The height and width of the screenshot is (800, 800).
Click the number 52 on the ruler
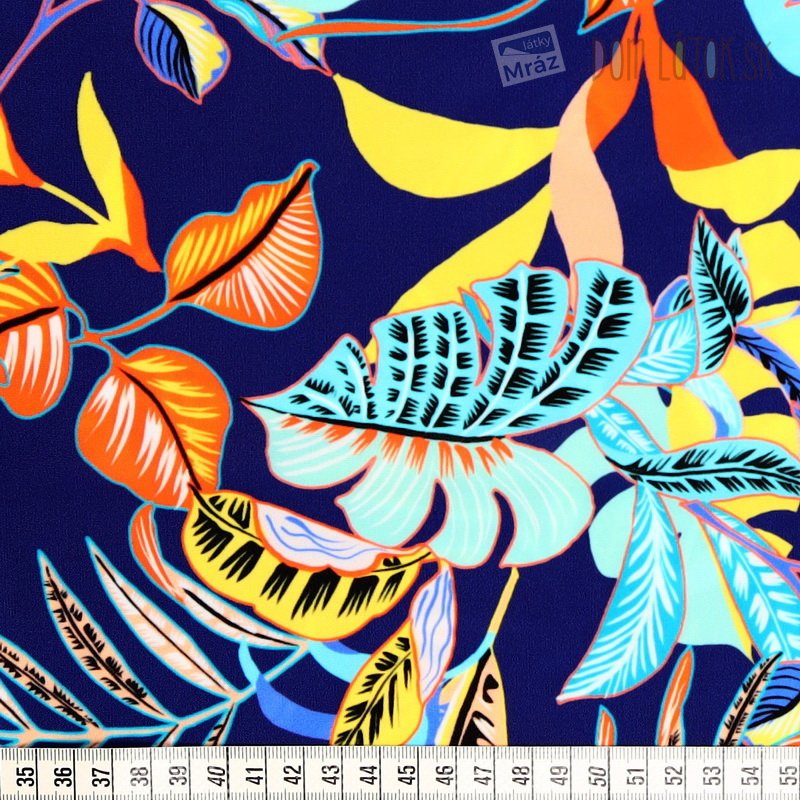pos(675,777)
